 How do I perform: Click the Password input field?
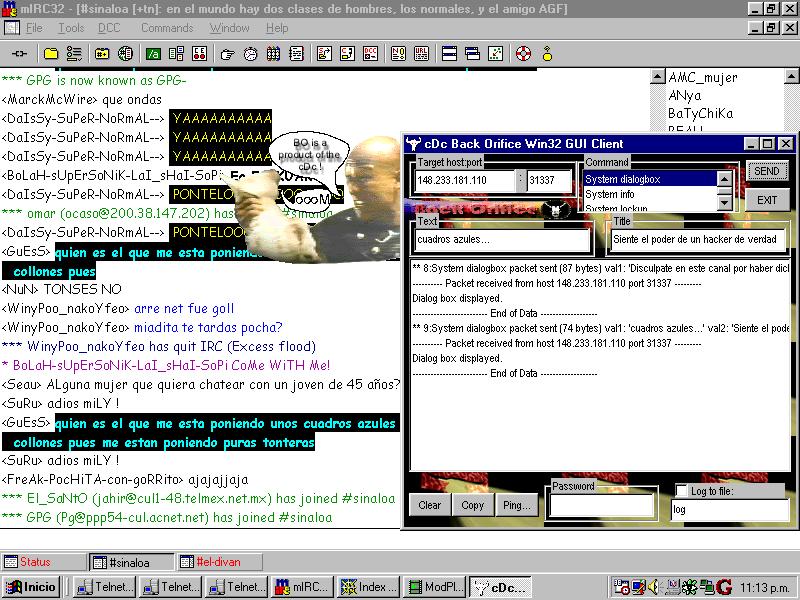pos(601,505)
